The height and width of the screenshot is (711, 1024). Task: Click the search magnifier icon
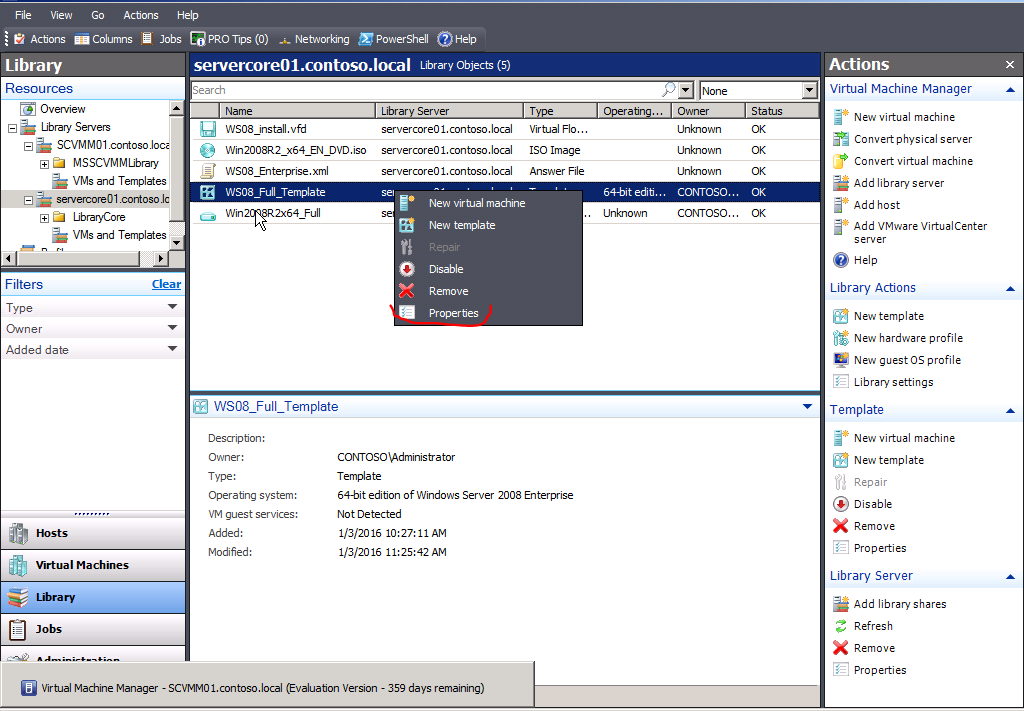pyautogui.click(x=669, y=89)
